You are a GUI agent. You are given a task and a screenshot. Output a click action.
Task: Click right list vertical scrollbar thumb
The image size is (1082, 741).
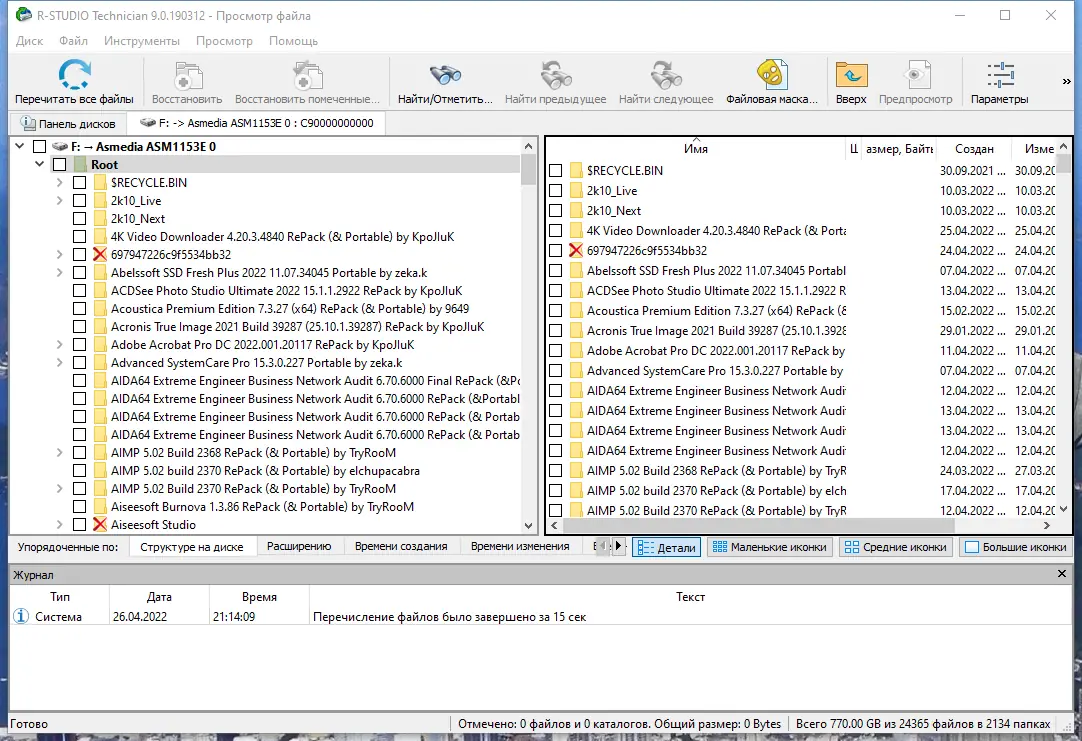click(1063, 164)
